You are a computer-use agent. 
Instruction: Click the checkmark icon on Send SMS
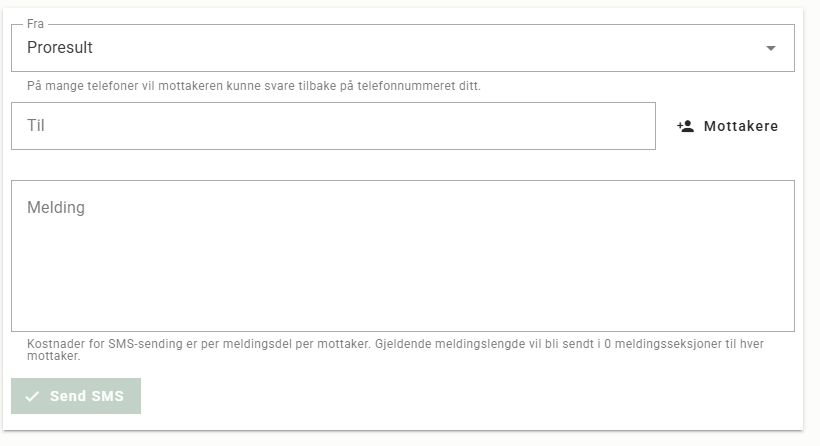click(32, 396)
